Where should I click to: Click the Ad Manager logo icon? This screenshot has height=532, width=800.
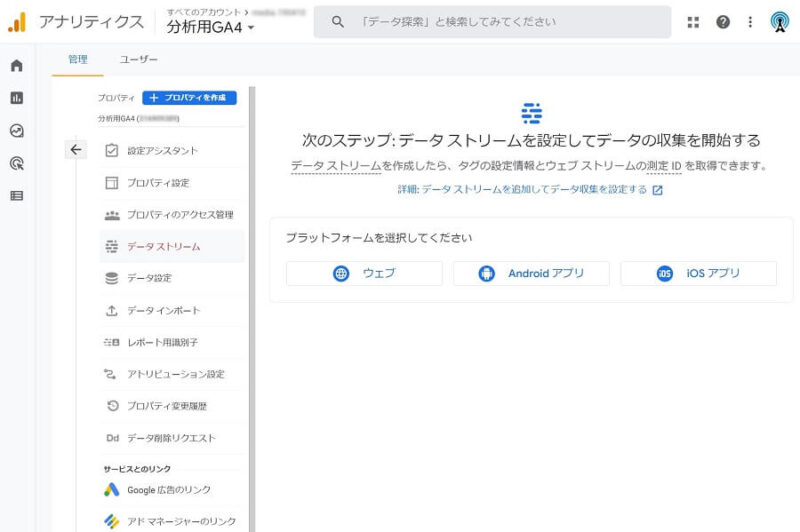pos(112,521)
